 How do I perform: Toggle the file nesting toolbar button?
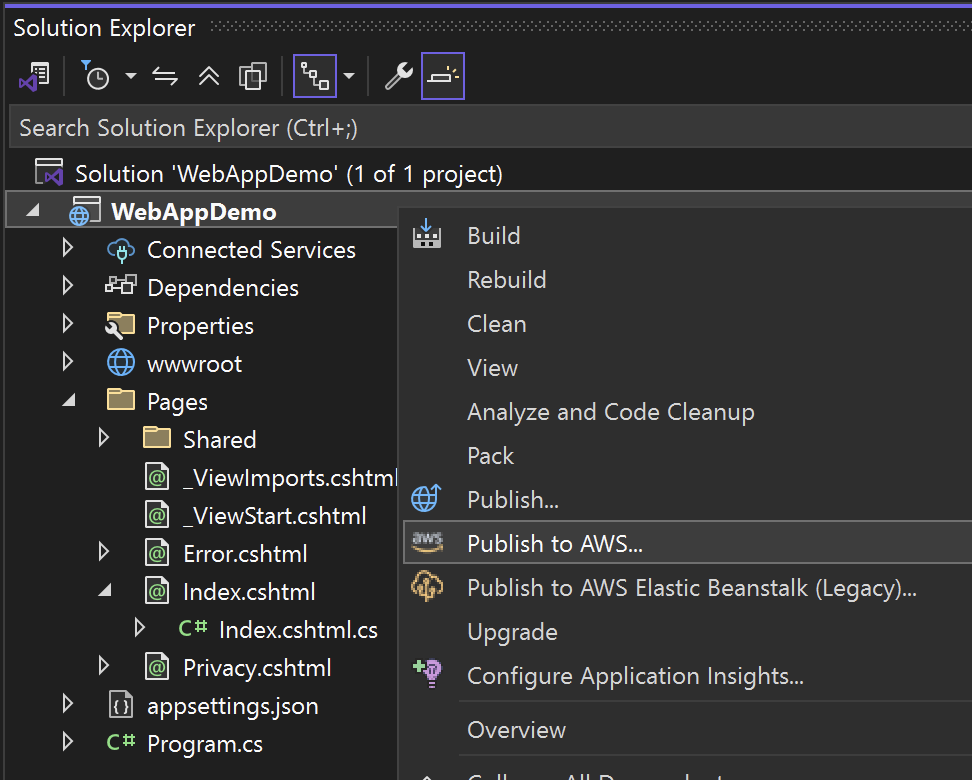pos(315,76)
